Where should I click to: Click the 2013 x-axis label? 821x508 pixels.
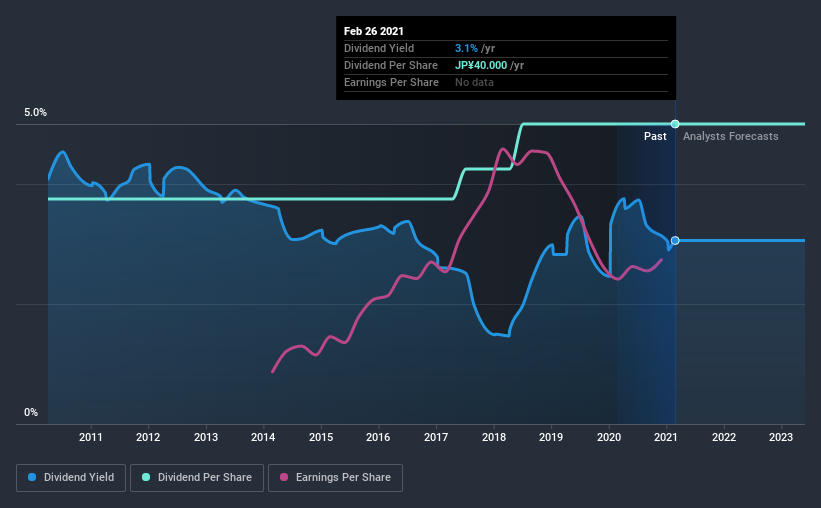click(206, 437)
